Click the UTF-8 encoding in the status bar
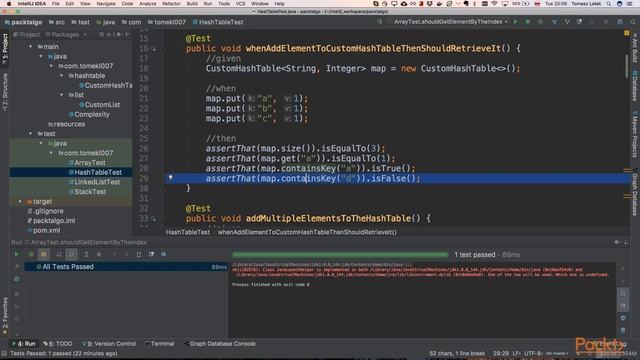This screenshot has height=360, width=640. pyautogui.click(x=533, y=353)
